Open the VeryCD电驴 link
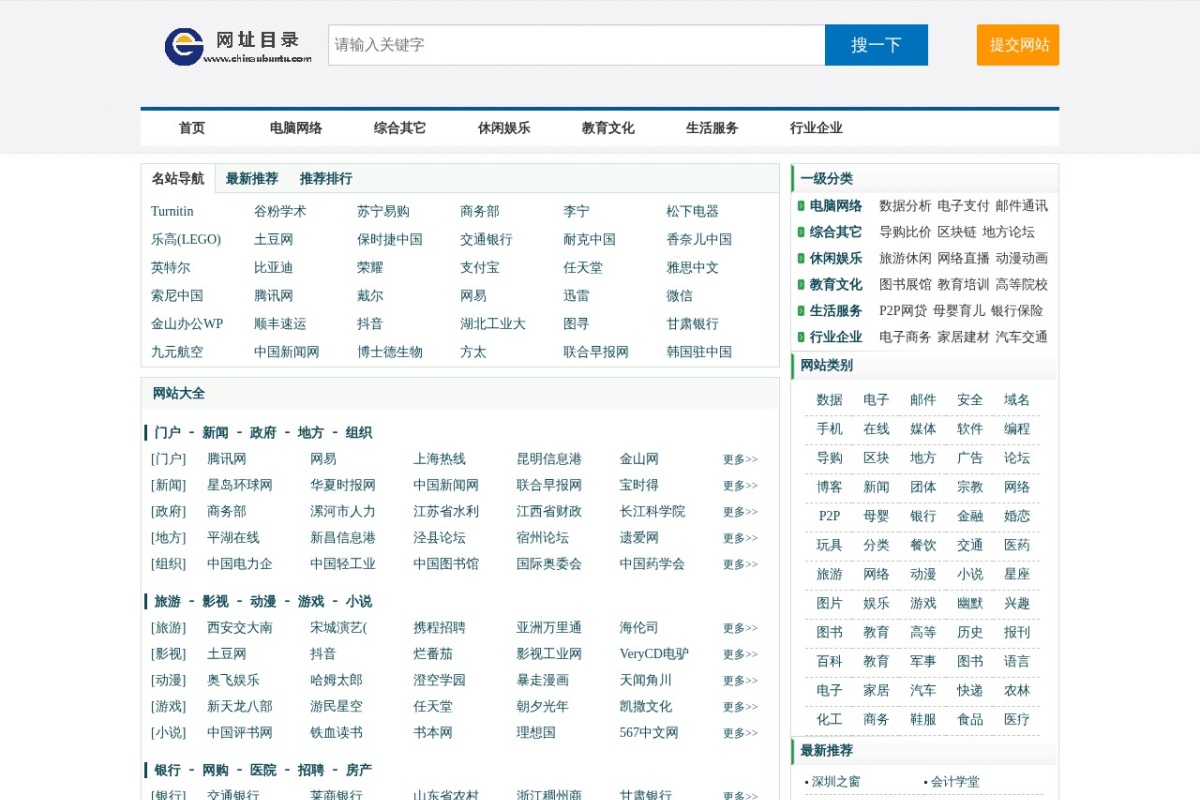This screenshot has width=1200, height=800. pos(654,654)
